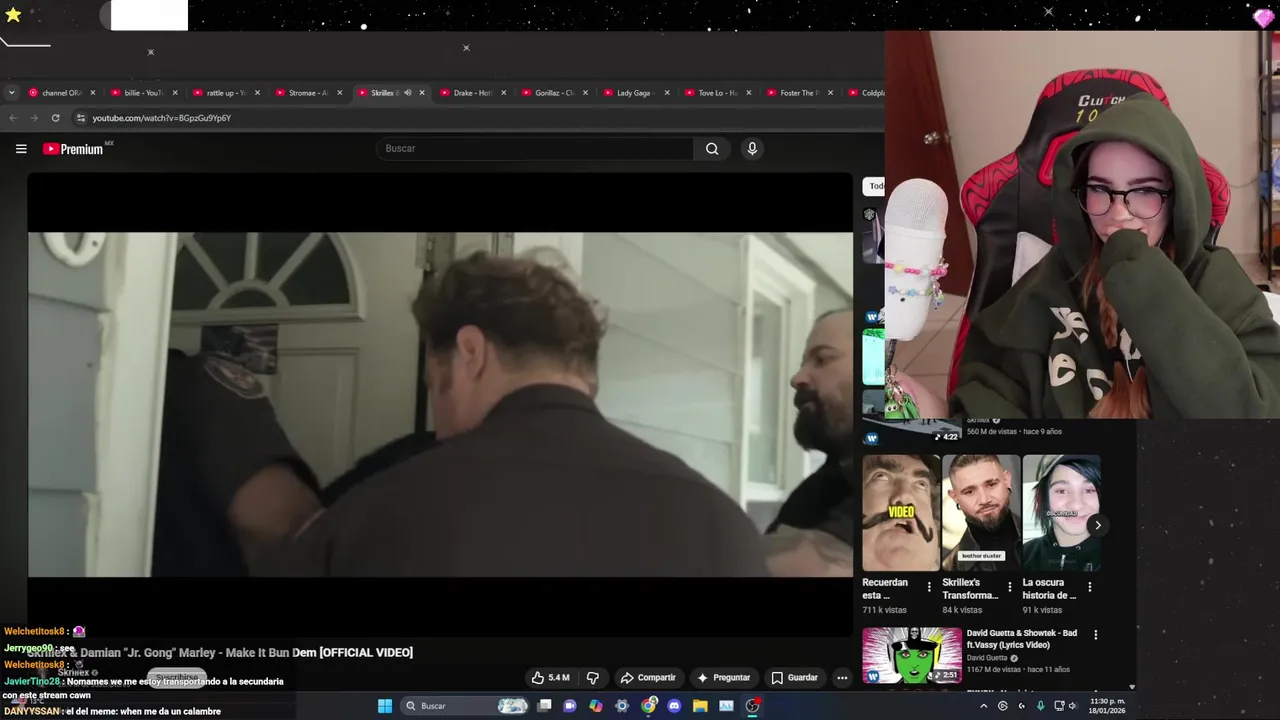Share the video via Compartir
The width and height of the screenshot is (1280, 720).
click(x=648, y=678)
